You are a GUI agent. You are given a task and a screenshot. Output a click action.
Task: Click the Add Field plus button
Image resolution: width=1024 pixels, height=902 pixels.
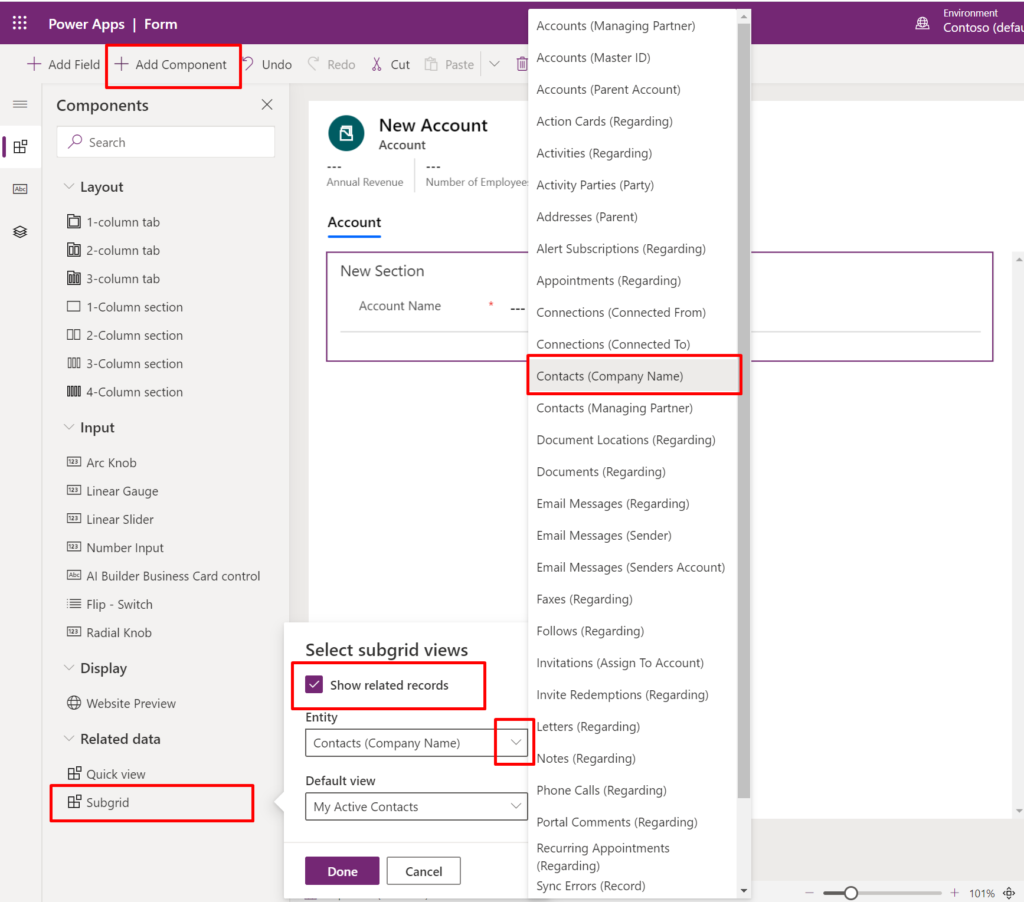click(x=63, y=64)
